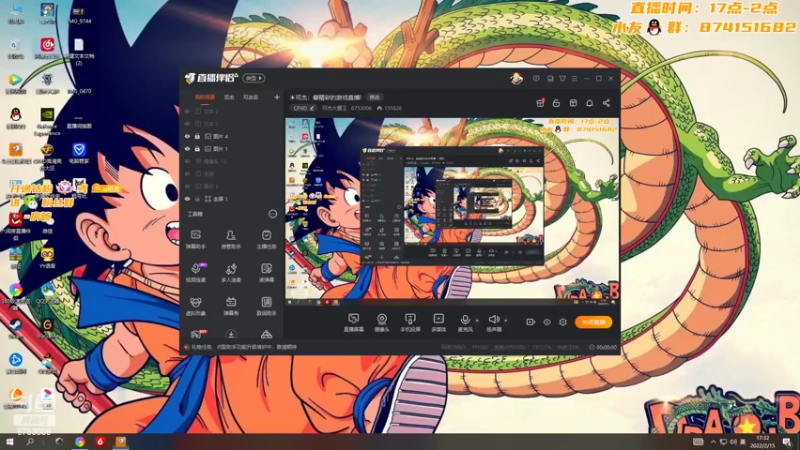Open the user avatar in the title bar
The height and width of the screenshot is (450, 800).
pos(516,79)
